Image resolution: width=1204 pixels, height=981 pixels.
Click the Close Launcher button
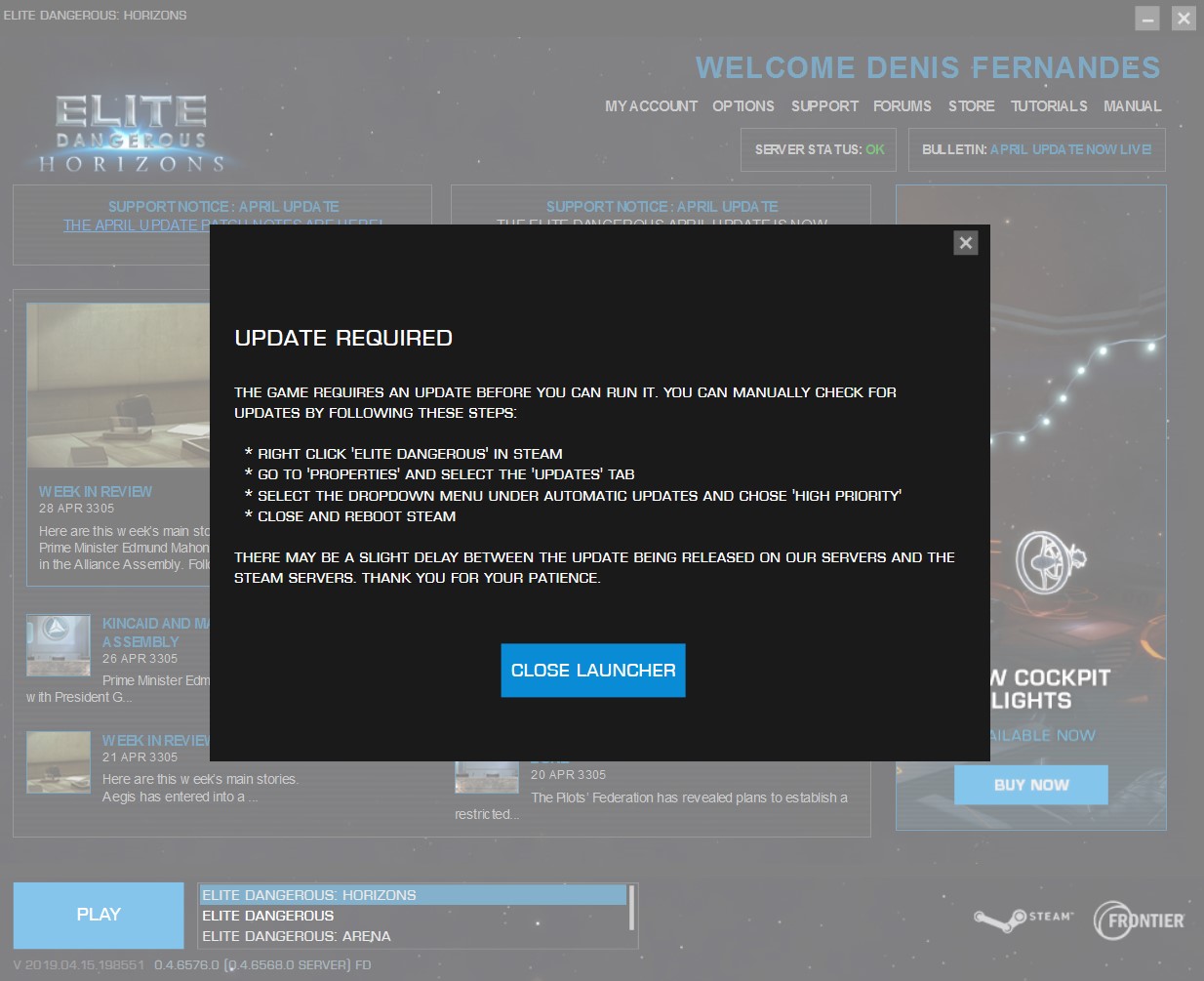pyautogui.click(x=593, y=671)
